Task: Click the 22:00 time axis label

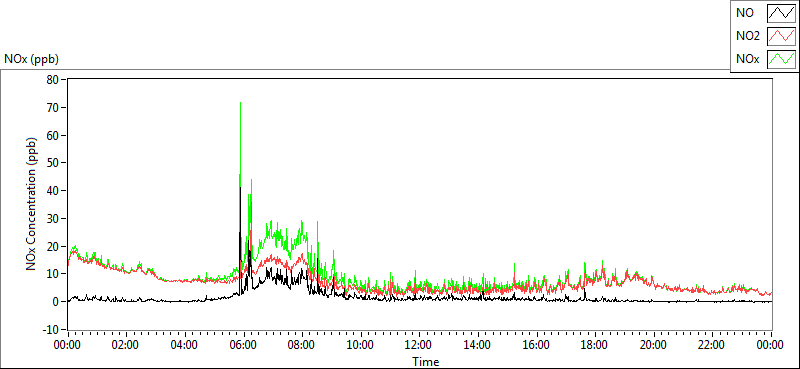Action: coord(712,345)
